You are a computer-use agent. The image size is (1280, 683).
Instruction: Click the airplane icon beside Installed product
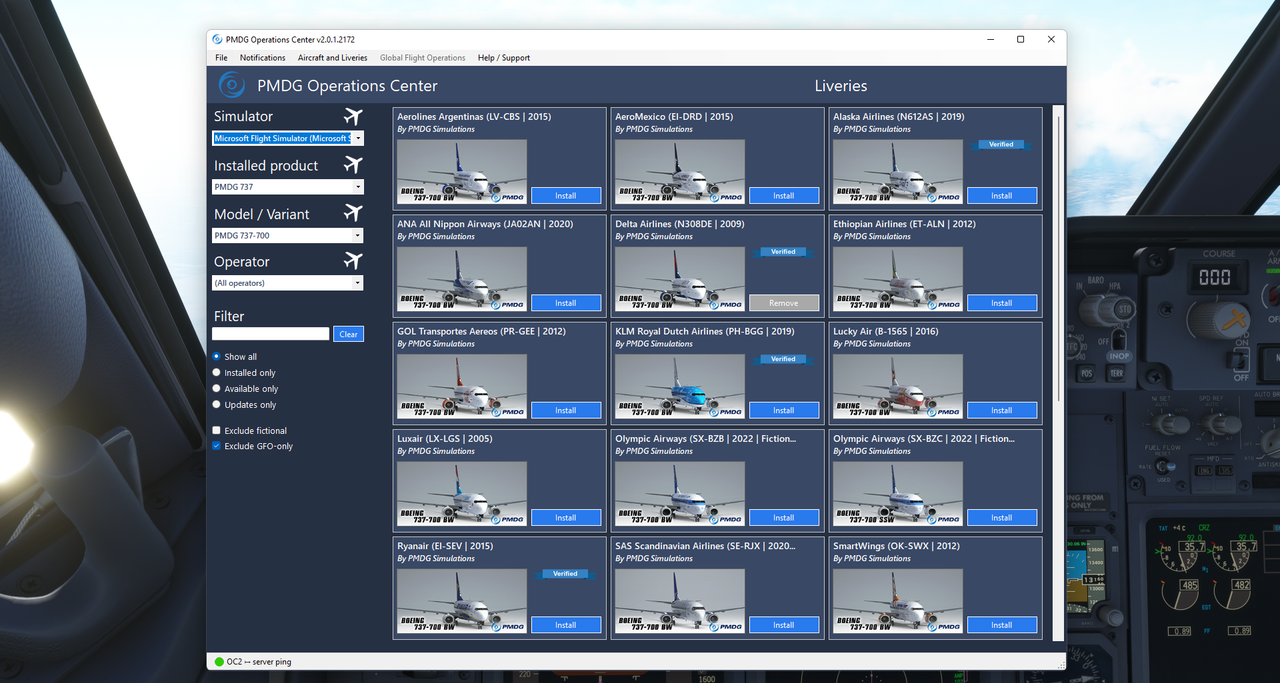[x=352, y=165]
